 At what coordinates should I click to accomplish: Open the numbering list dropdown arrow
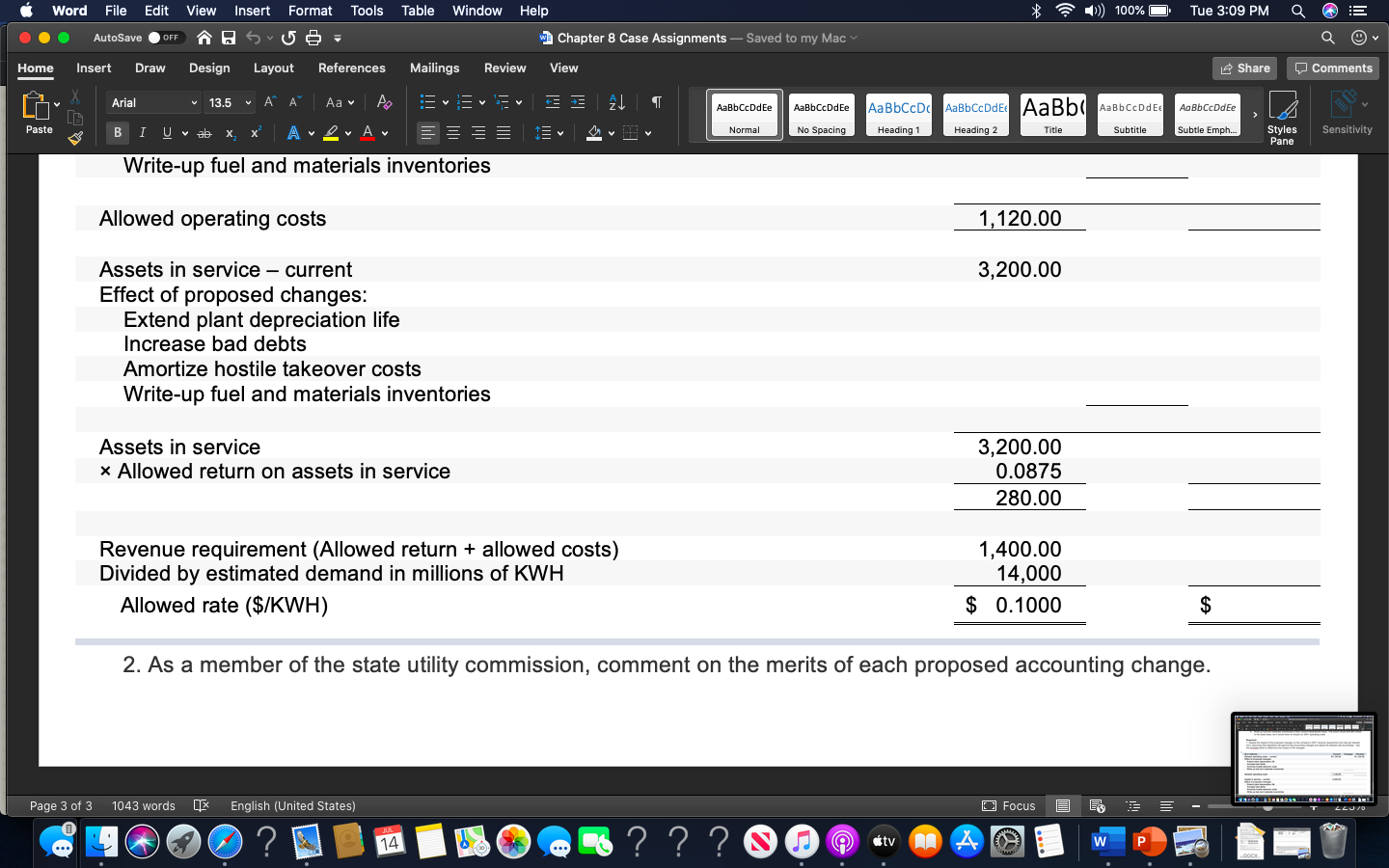click(482, 102)
